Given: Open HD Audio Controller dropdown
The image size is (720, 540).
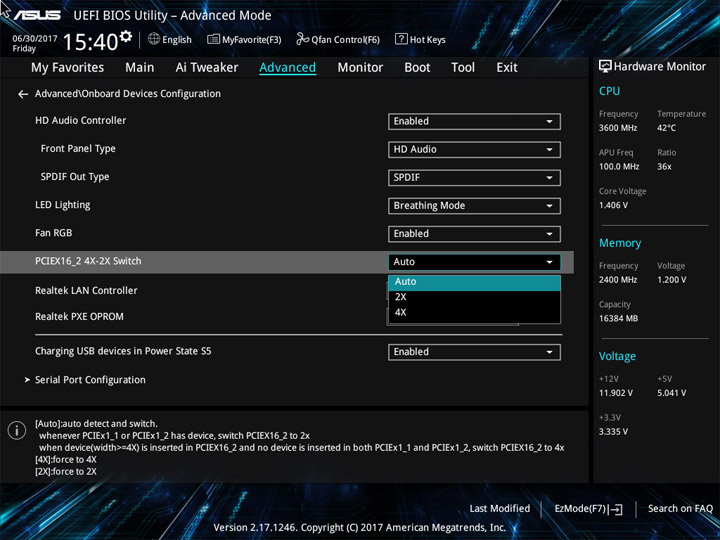Looking at the screenshot, I should coord(474,121).
